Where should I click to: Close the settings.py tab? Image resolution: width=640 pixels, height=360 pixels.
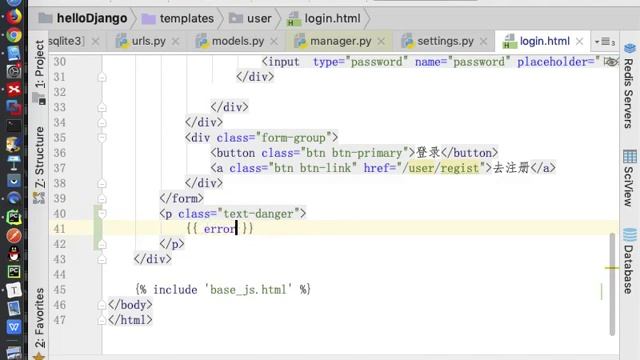point(484,42)
